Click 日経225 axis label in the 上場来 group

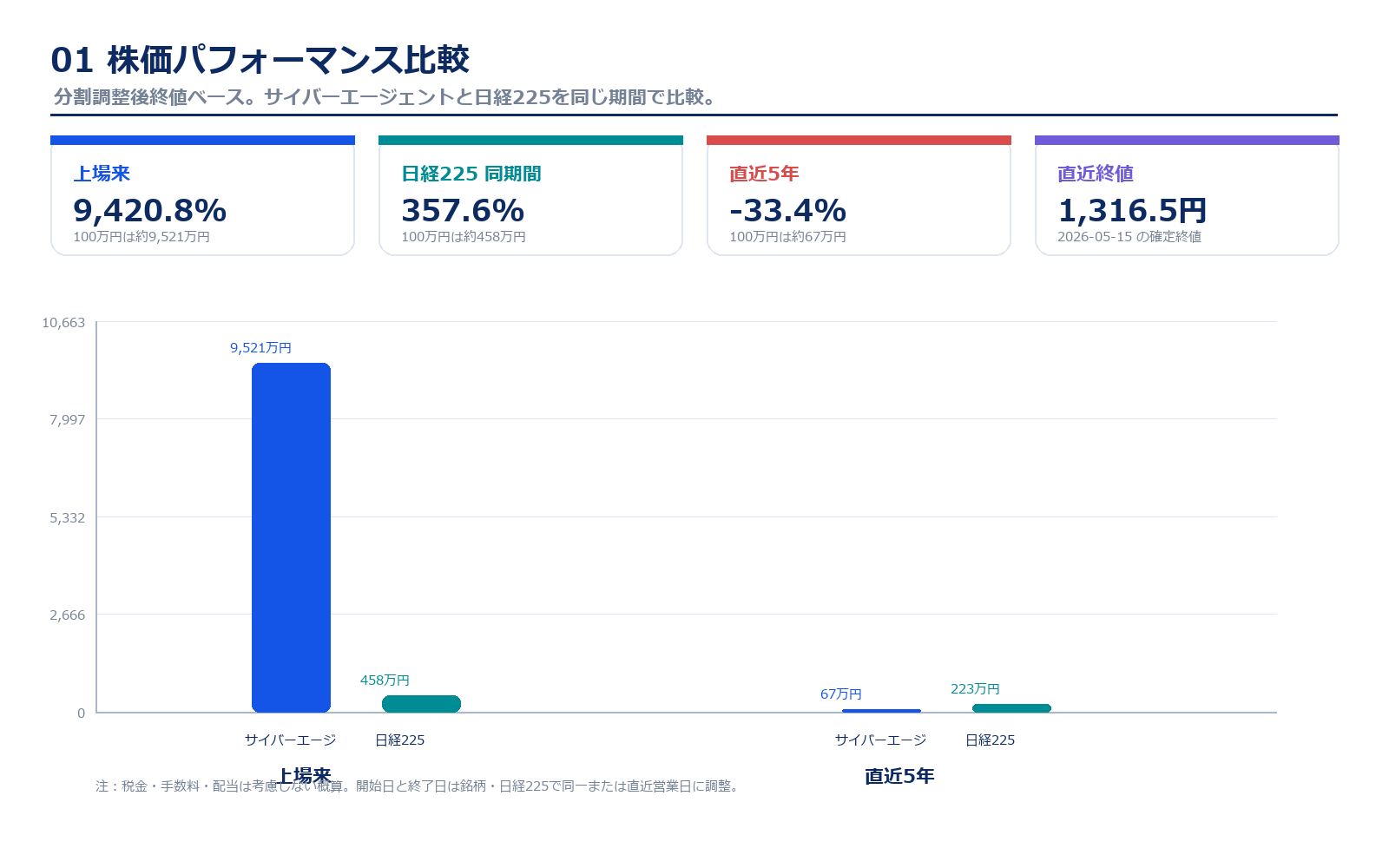(399, 740)
